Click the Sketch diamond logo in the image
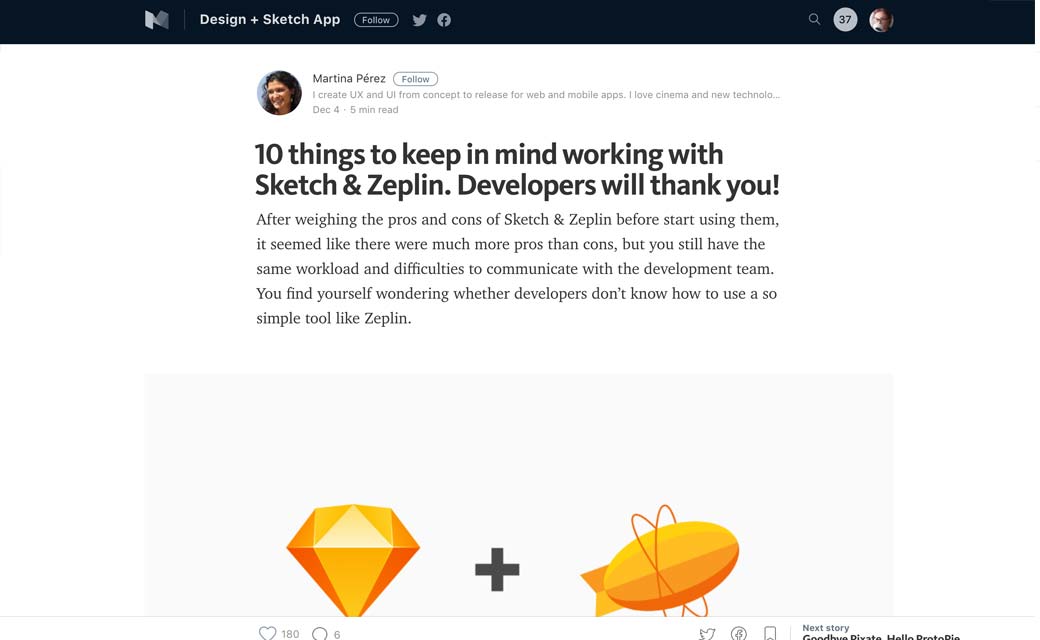 click(x=353, y=560)
